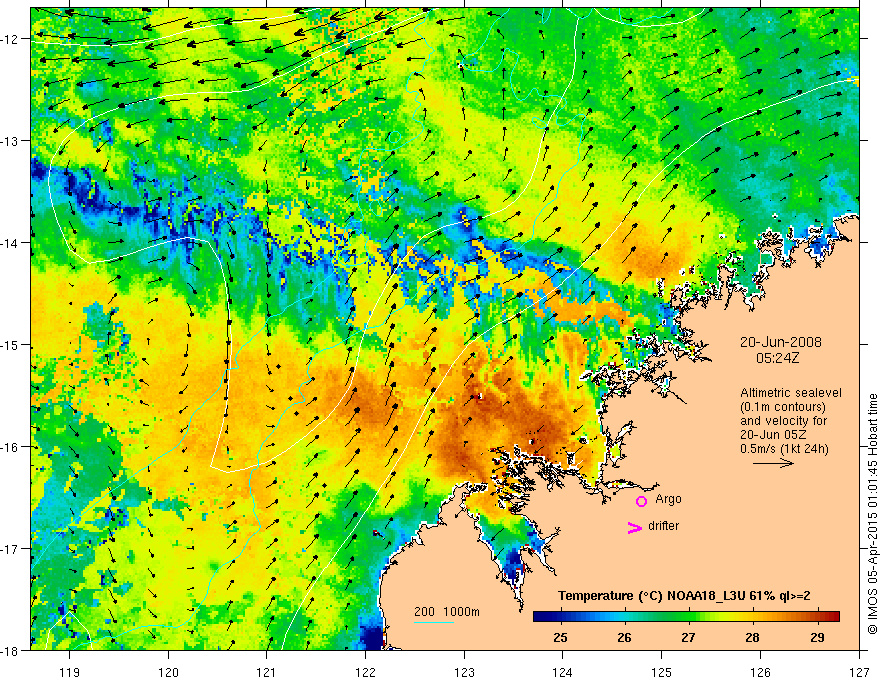880x680 pixels.
Task: Click the 26 value on color scale
Action: [x=624, y=637]
